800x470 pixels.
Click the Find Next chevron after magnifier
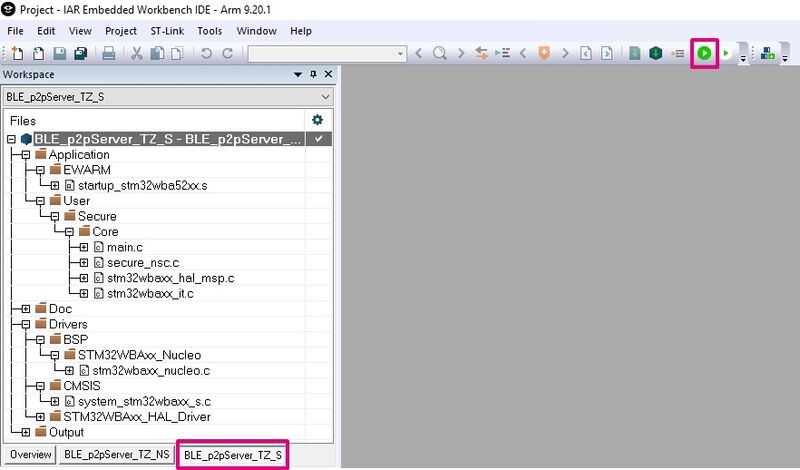461,53
